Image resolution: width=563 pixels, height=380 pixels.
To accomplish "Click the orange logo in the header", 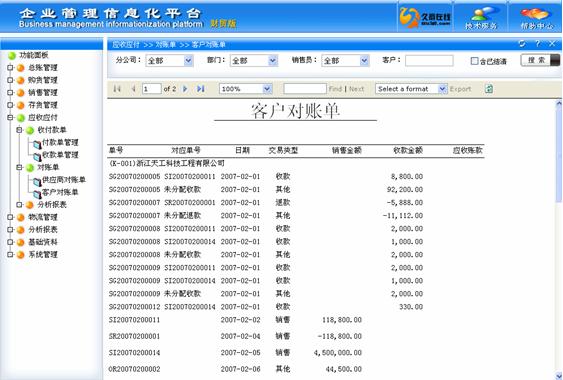I will tap(409, 17).
